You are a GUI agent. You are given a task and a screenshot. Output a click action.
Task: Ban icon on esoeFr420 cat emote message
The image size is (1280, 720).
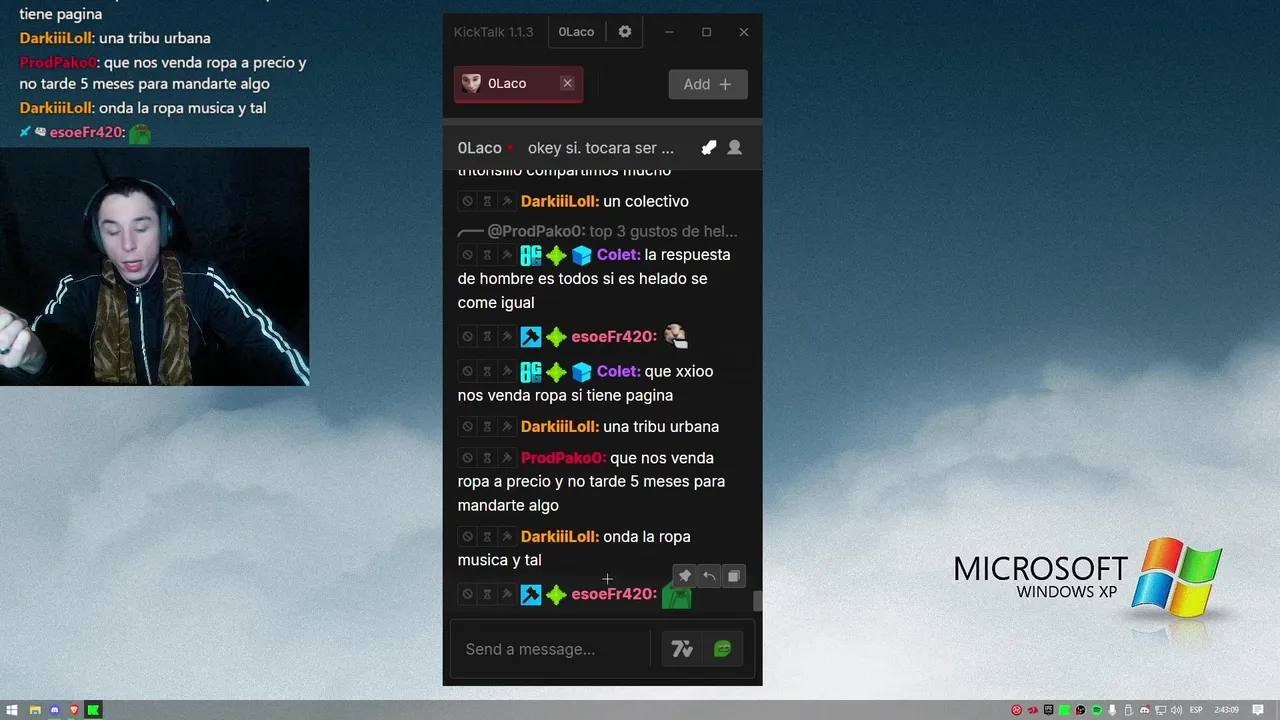[467, 337]
